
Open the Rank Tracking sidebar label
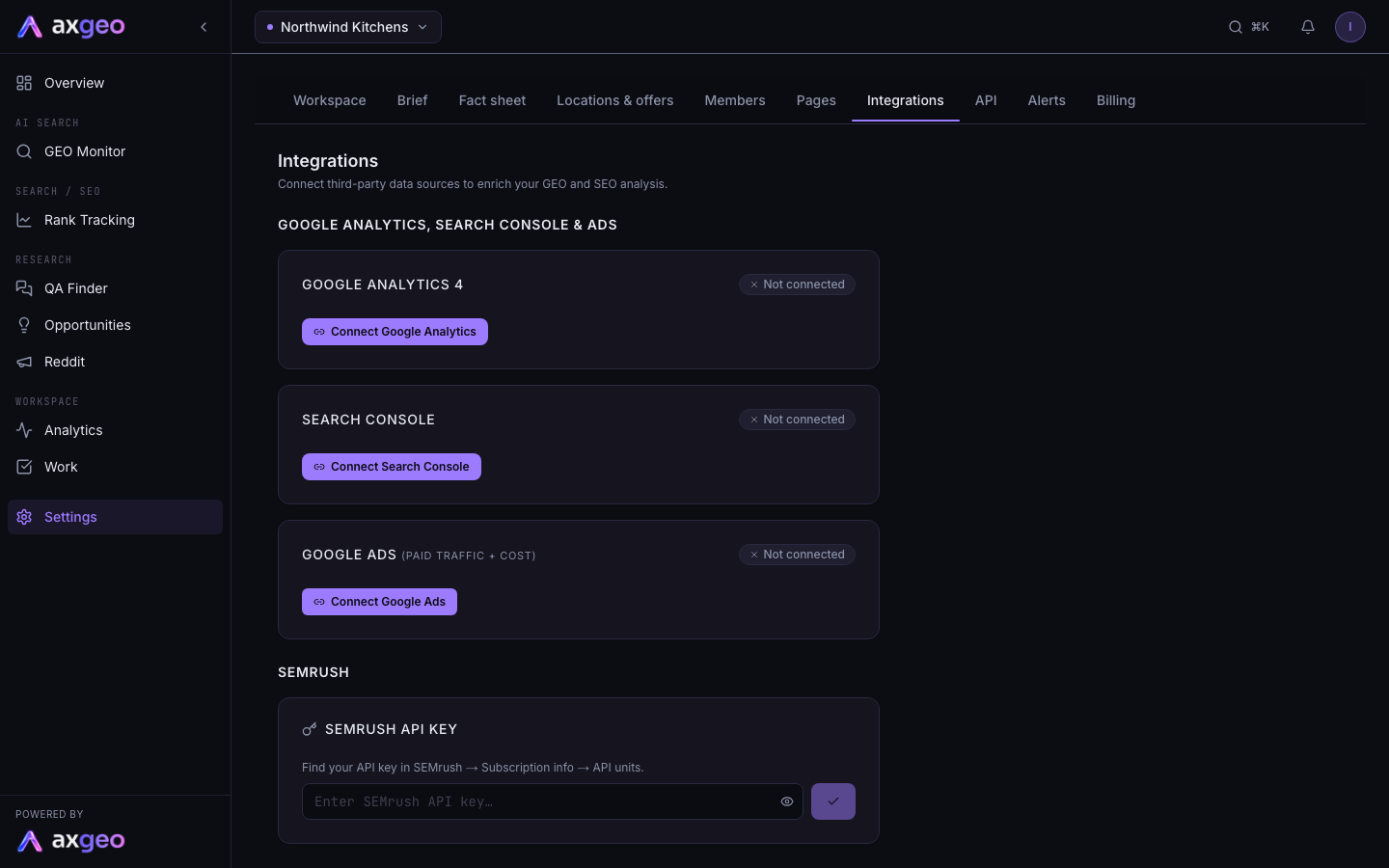pyautogui.click(x=90, y=220)
